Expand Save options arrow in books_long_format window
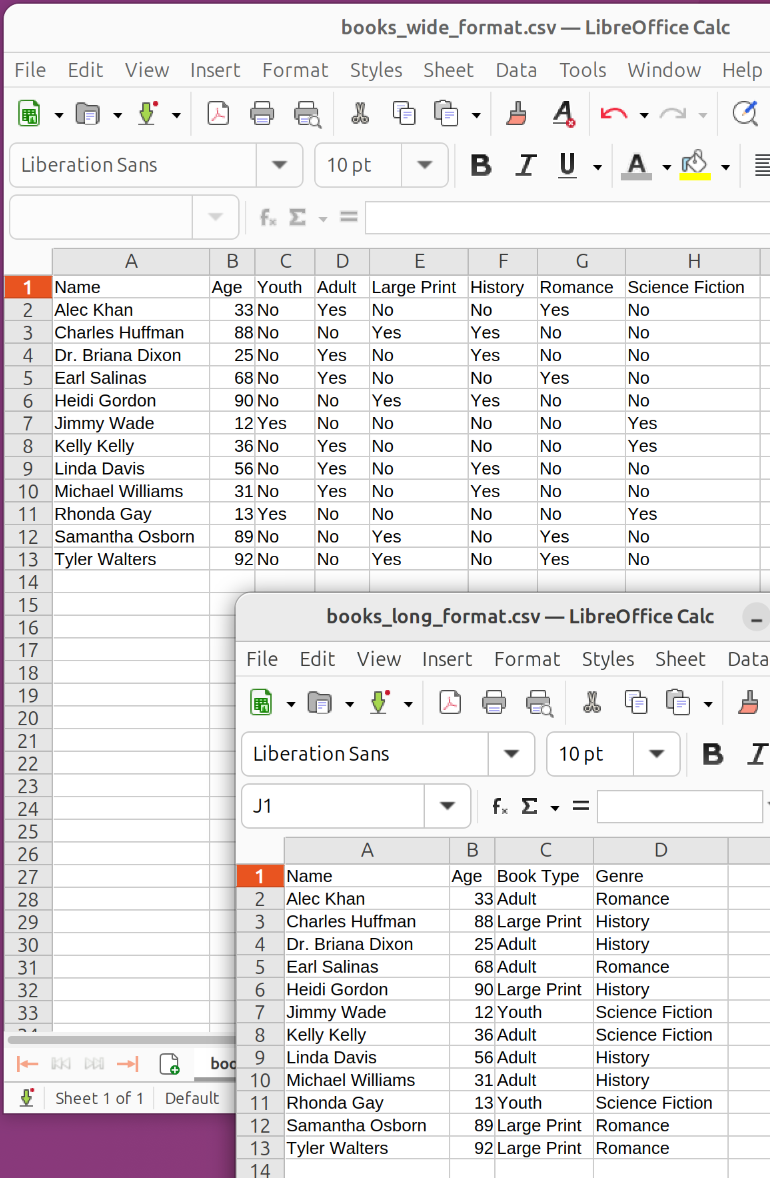The image size is (770, 1178). coord(408,704)
